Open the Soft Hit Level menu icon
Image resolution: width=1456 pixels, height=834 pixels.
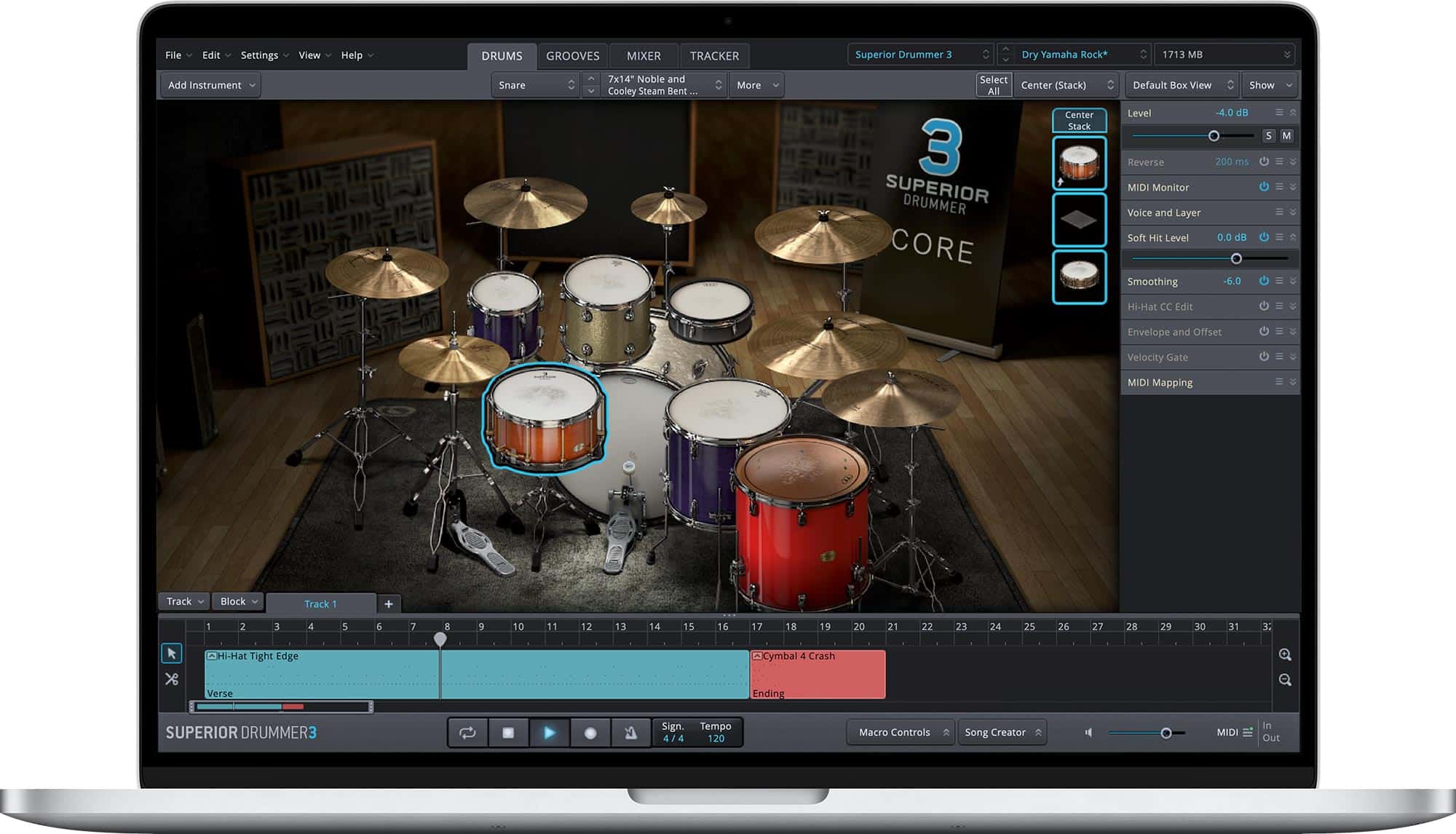point(1279,237)
